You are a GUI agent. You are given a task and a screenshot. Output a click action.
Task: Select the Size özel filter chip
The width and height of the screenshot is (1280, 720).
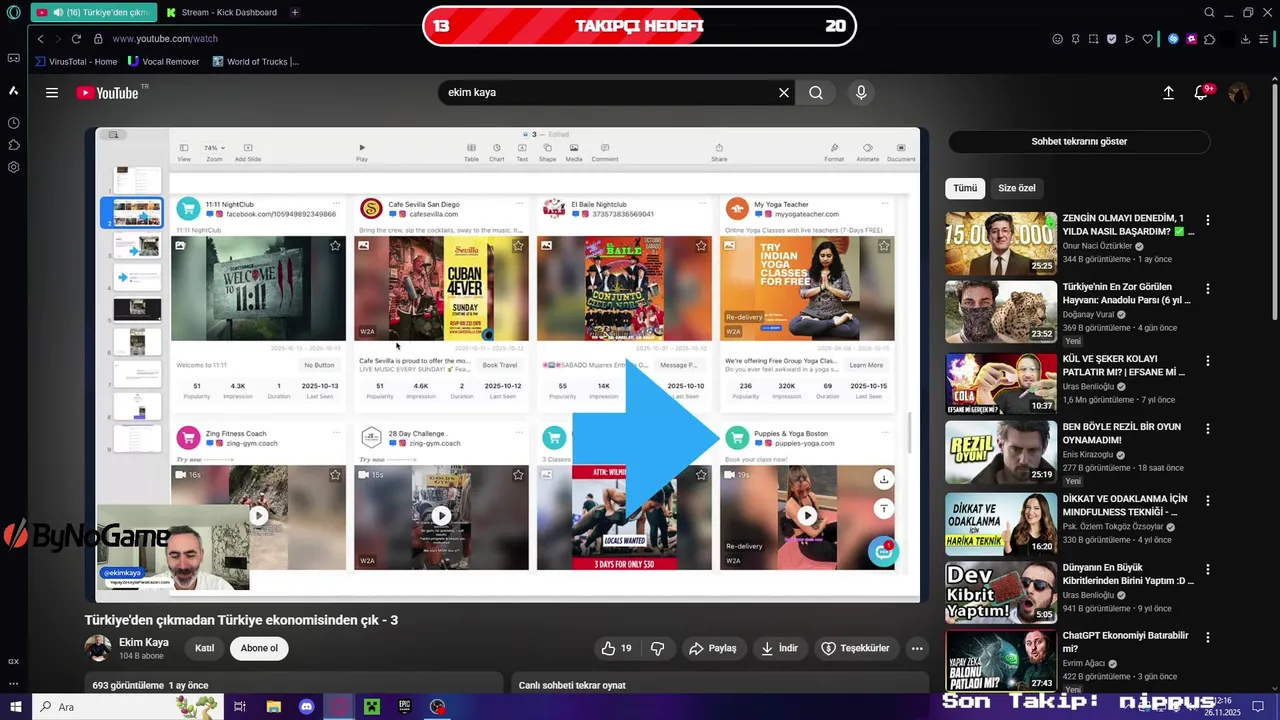(x=1017, y=188)
